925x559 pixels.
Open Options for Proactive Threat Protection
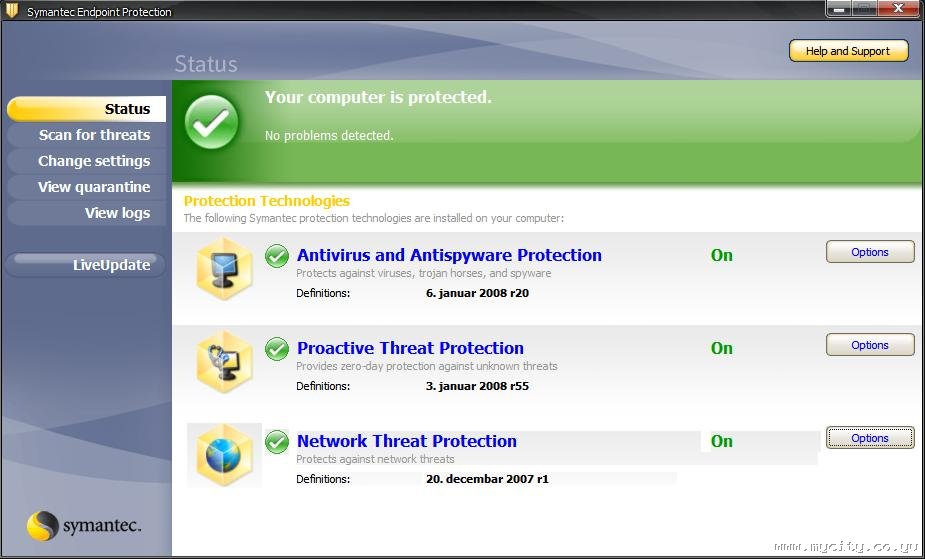[869, 345]
